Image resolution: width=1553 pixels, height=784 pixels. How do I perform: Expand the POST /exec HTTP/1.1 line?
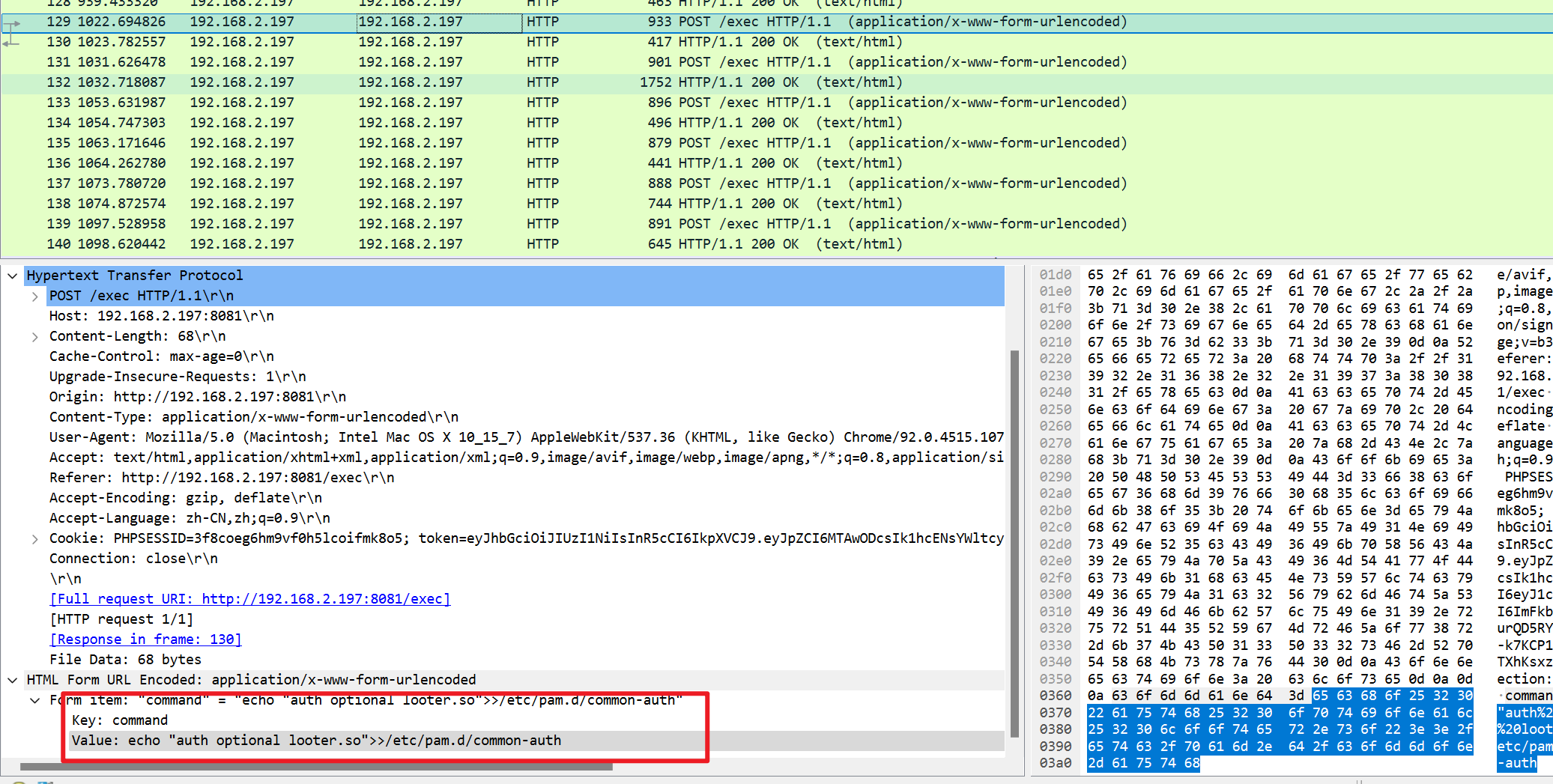pyautogui.click(x=35, y=296)
